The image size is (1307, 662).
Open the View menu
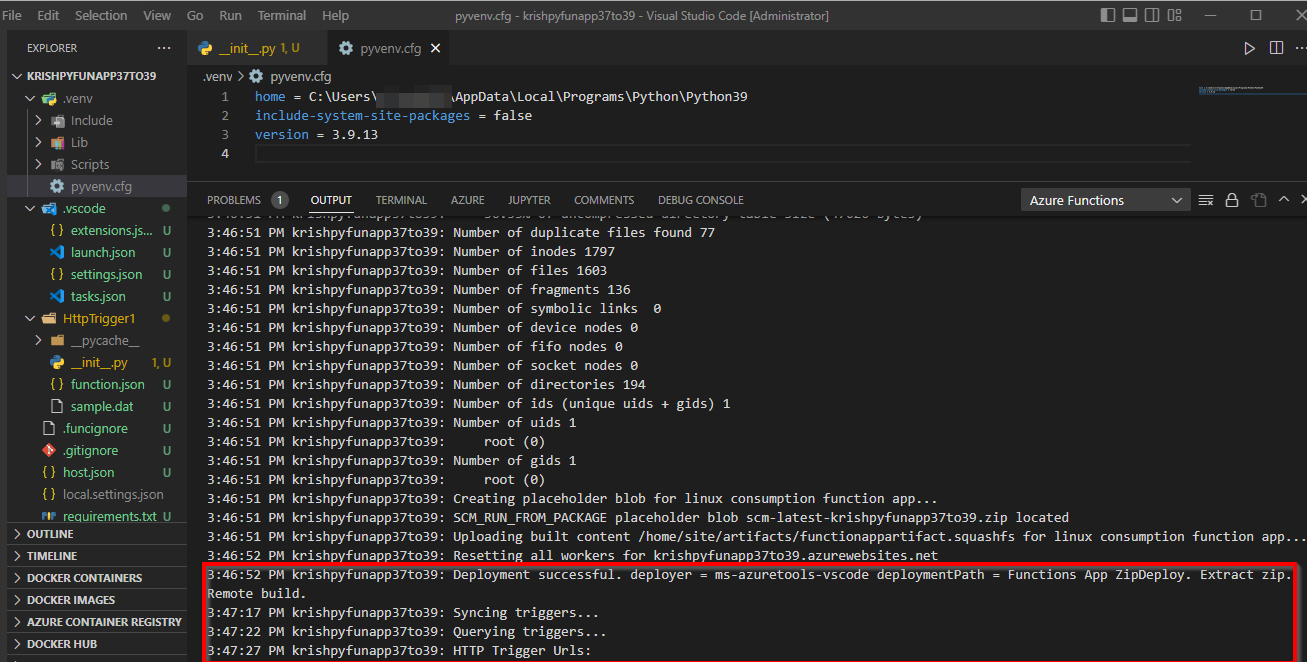pyautogui.click(x=157, y=15)
